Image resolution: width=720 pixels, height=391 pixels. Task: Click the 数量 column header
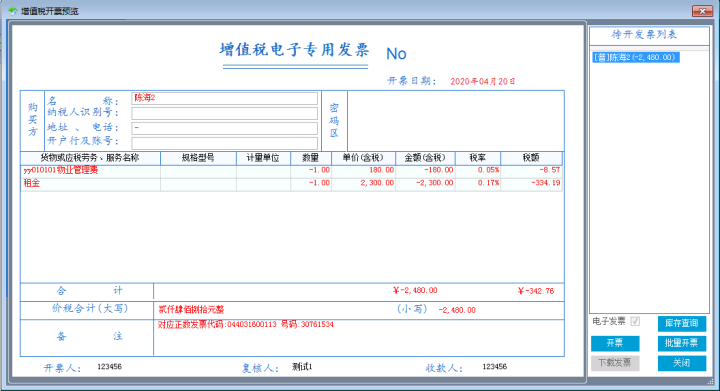click(311, 158)
